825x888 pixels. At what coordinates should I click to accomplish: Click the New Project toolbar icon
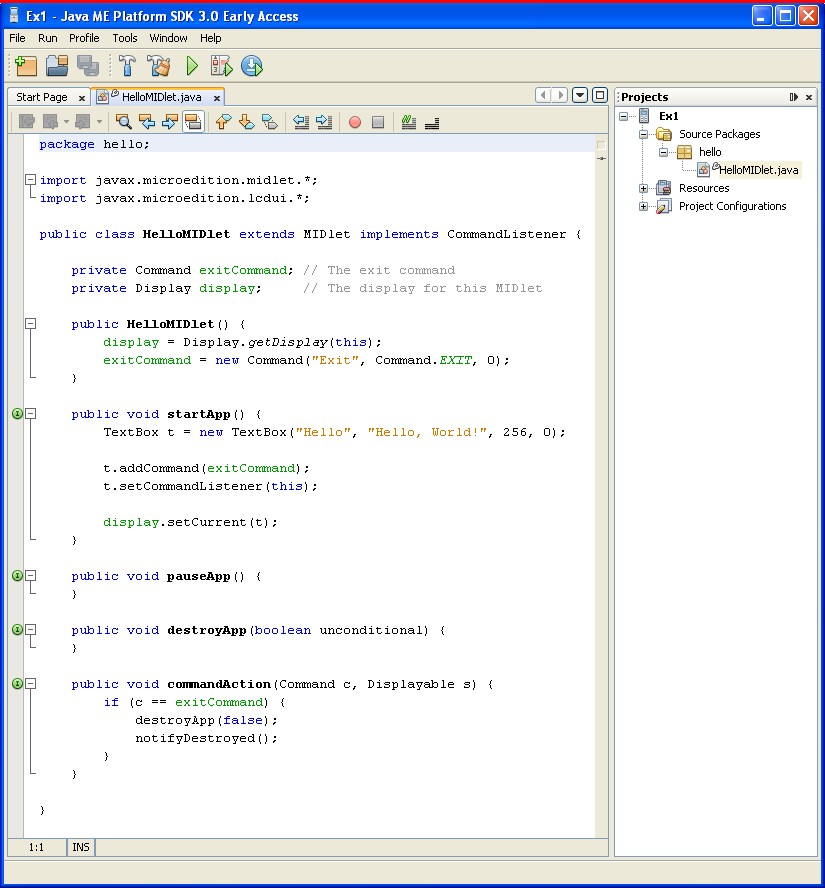(x=25, y=66)
